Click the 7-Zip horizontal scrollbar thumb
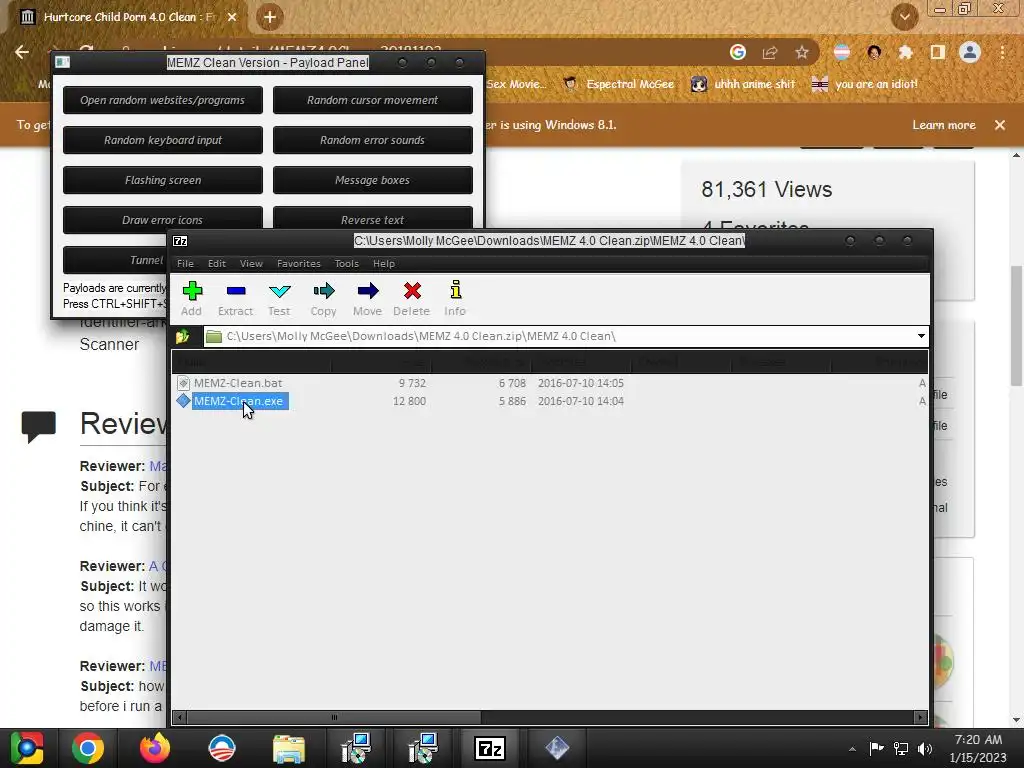 click(334, 717)
